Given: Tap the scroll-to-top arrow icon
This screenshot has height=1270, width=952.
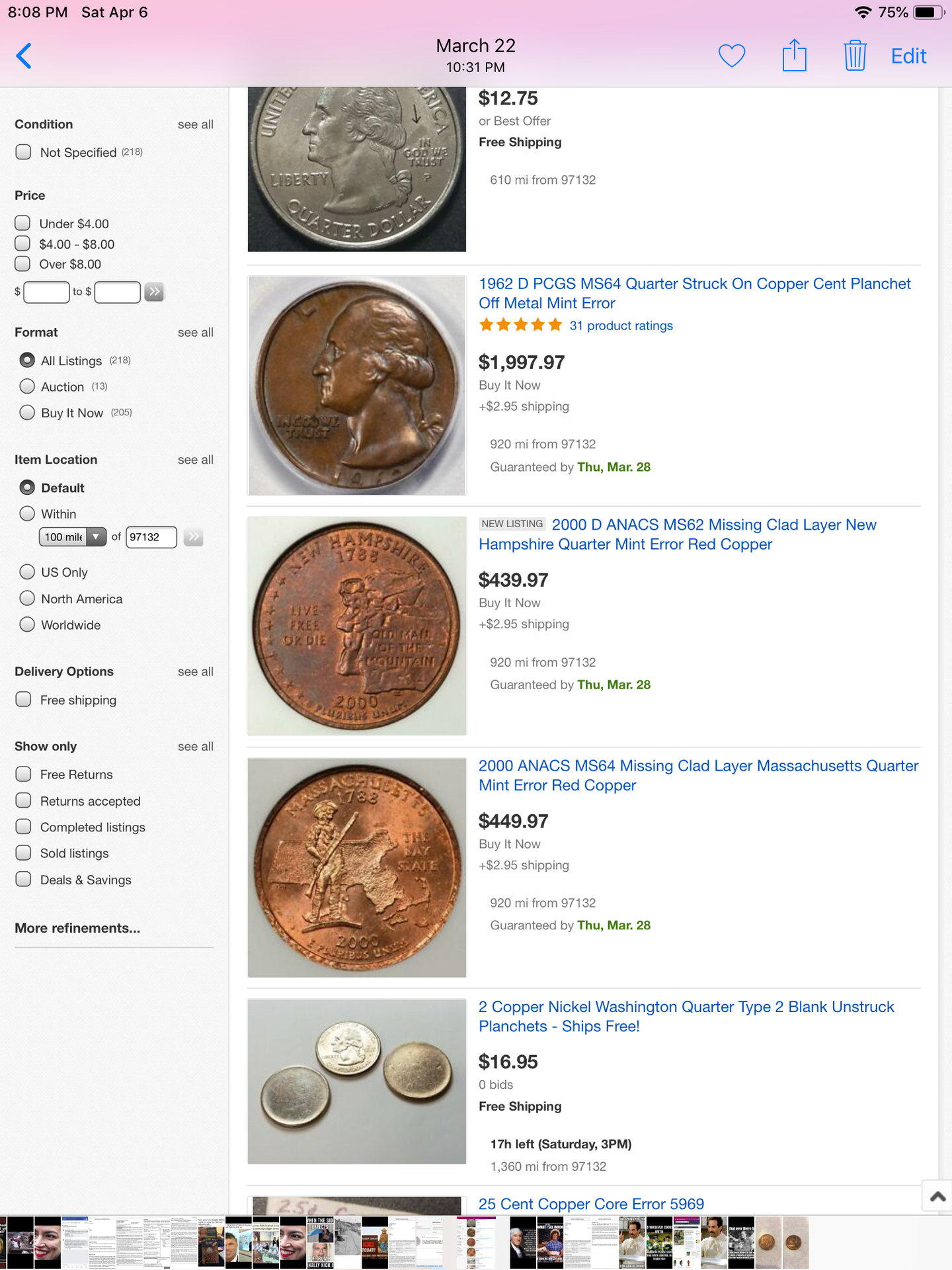Looking at the screenshot, I should (937, 1196).
